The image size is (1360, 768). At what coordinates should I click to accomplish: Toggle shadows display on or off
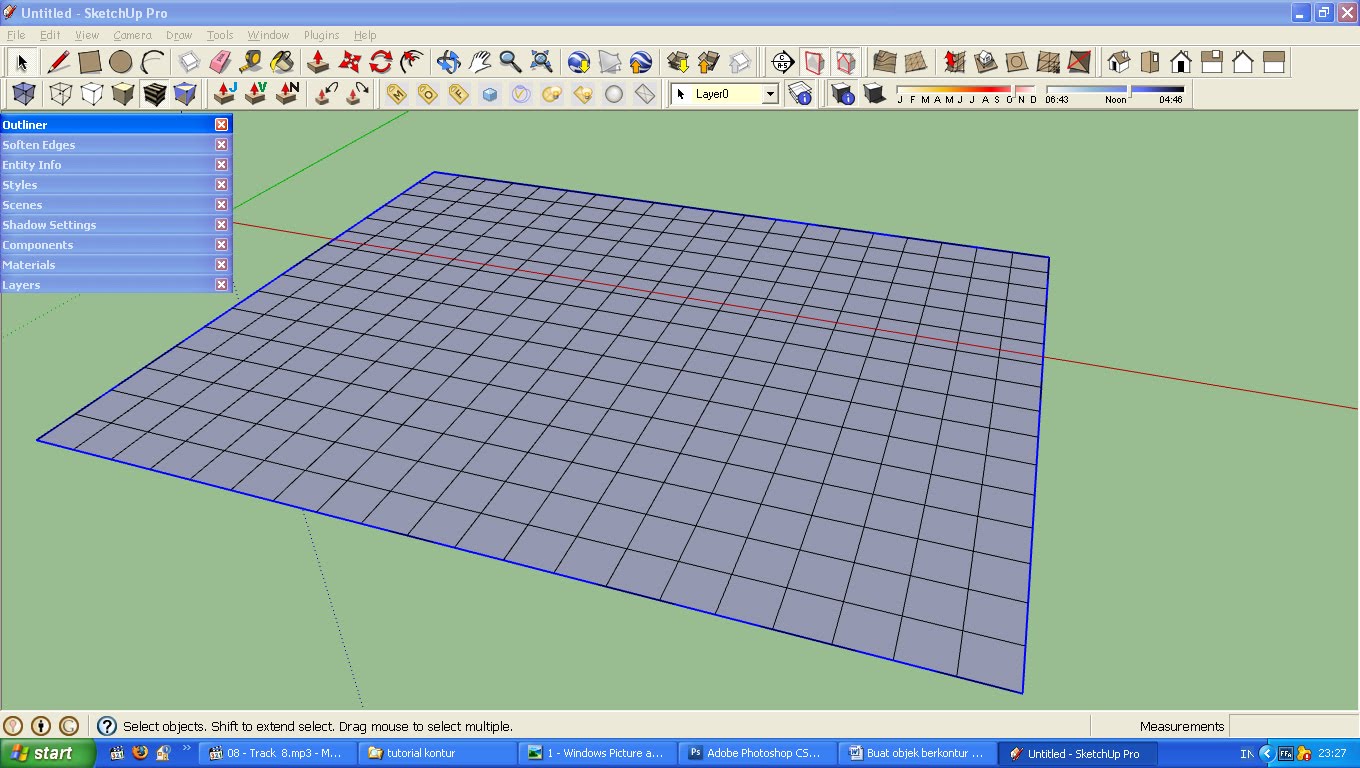tap(874, 94)
